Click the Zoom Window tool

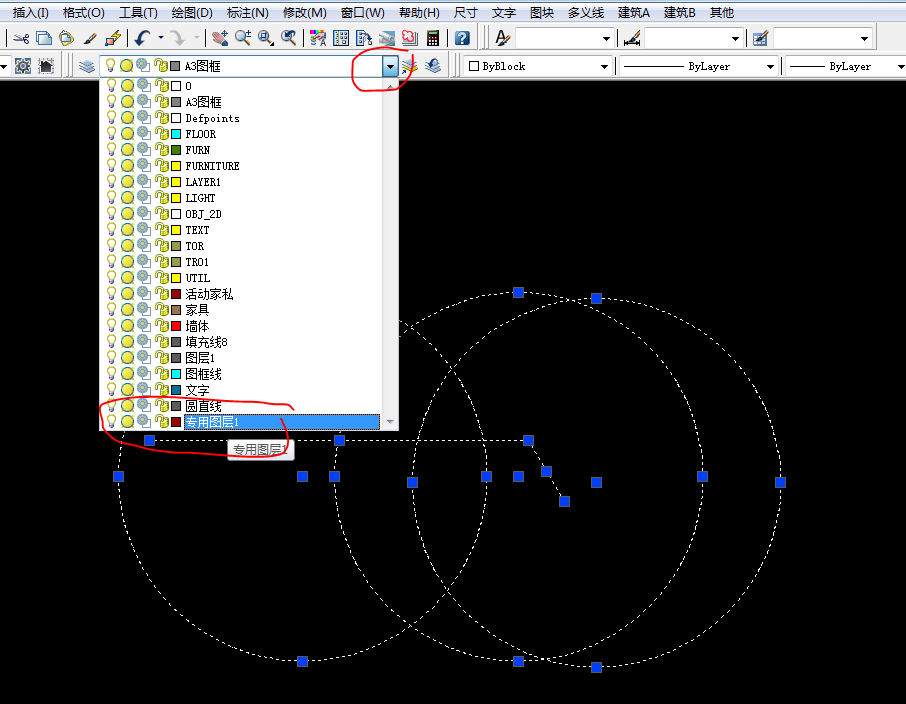tap(266, 39)
